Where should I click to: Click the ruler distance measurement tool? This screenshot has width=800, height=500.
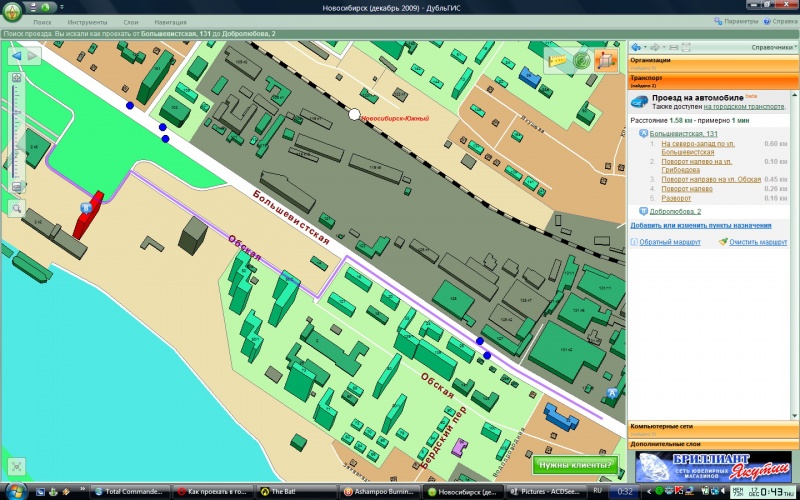(x=556, y=60)
